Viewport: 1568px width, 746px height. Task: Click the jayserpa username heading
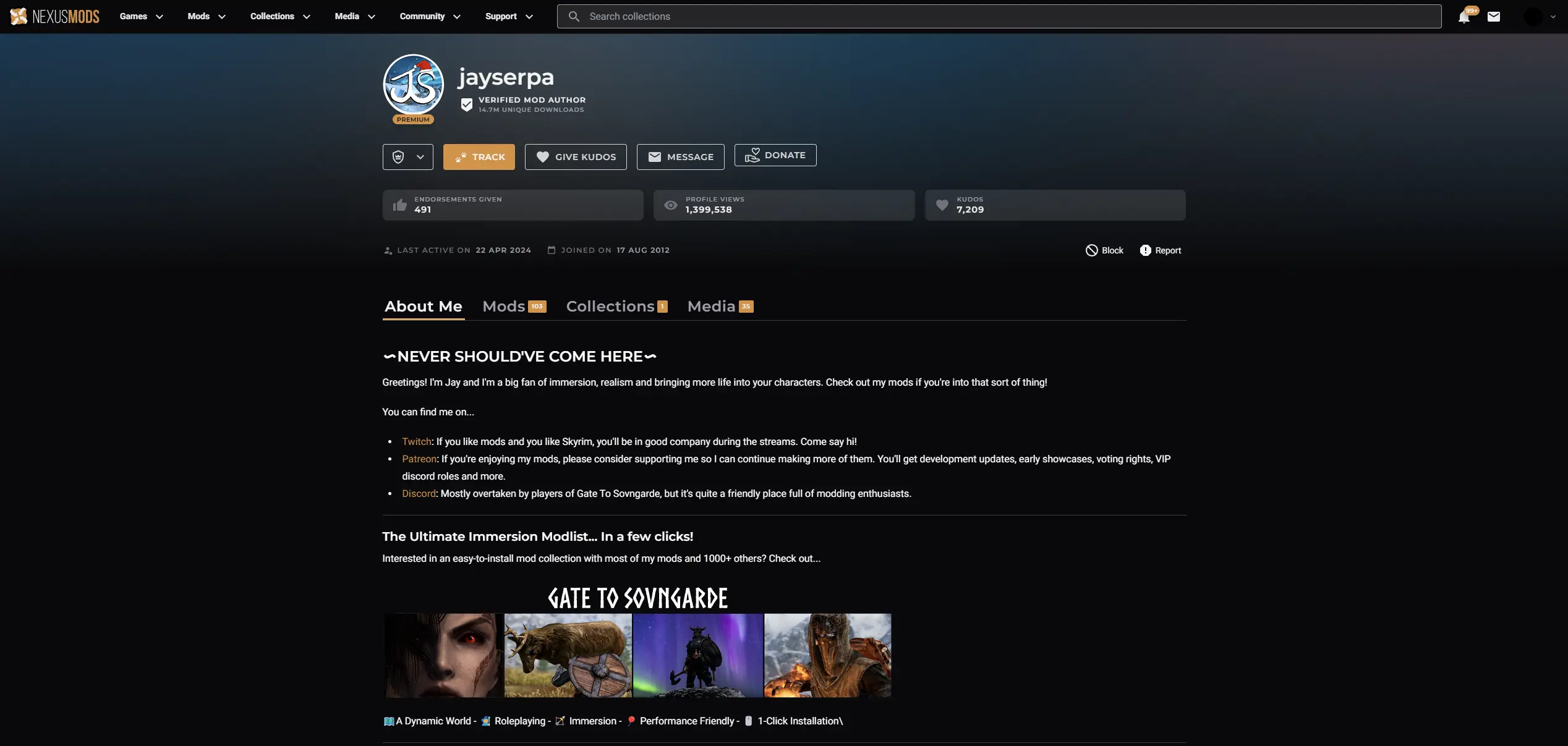pyautogui.click(x=506, y=77)
